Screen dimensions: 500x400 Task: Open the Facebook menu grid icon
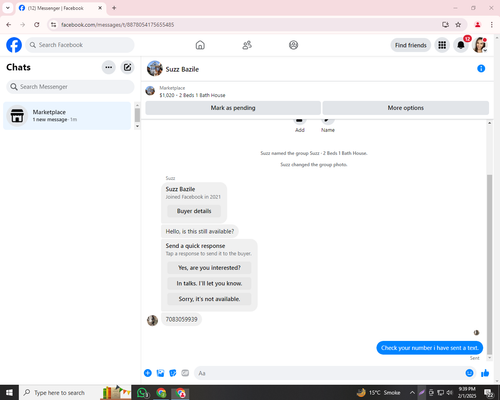(442, 45)
